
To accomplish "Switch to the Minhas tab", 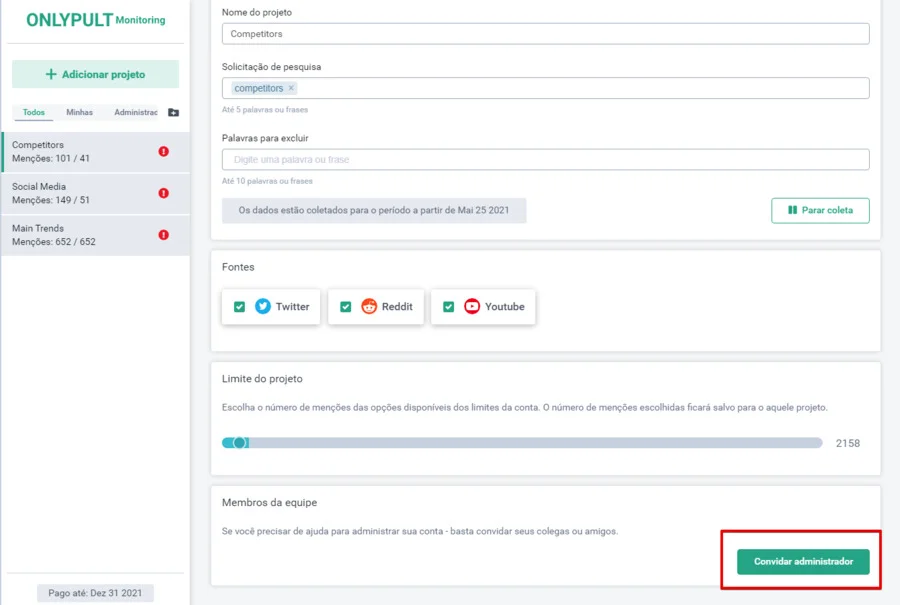I will click(79, 113).
